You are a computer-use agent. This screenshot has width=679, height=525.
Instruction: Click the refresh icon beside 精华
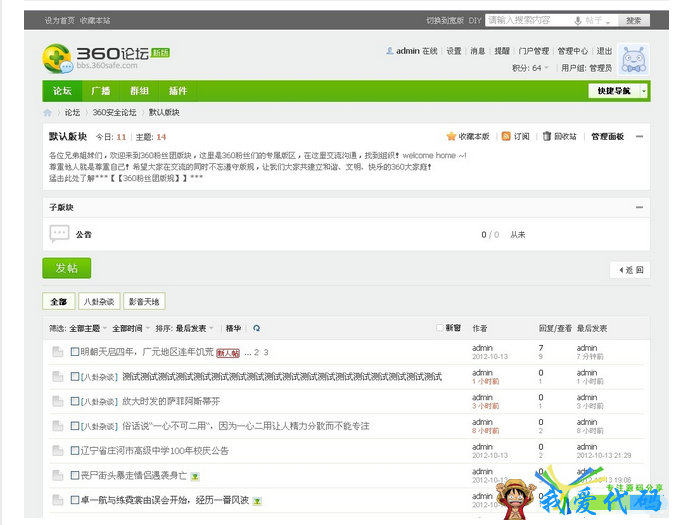pyautogui.click(x=256, y=328)
